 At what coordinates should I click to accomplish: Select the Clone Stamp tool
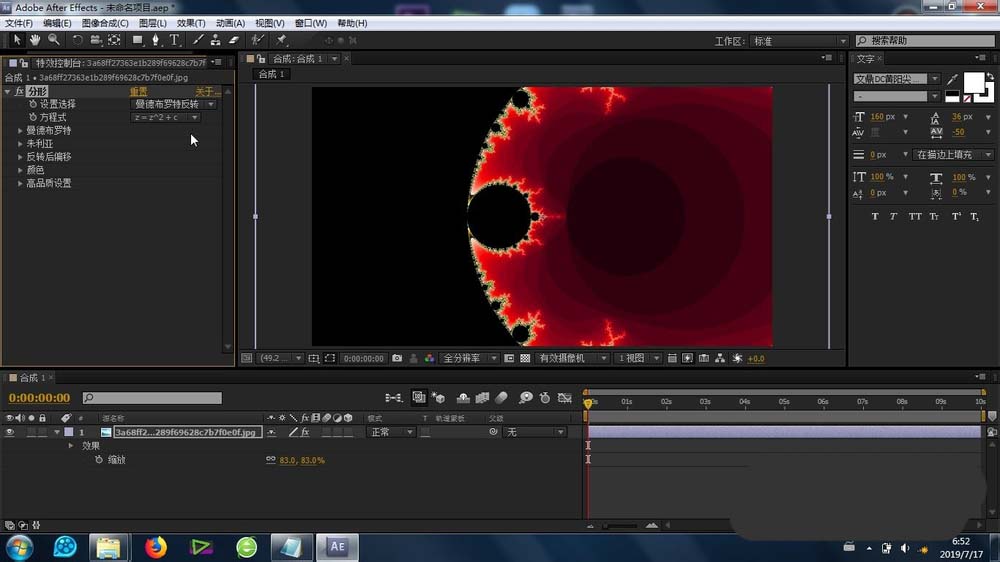tap(215, 40)
